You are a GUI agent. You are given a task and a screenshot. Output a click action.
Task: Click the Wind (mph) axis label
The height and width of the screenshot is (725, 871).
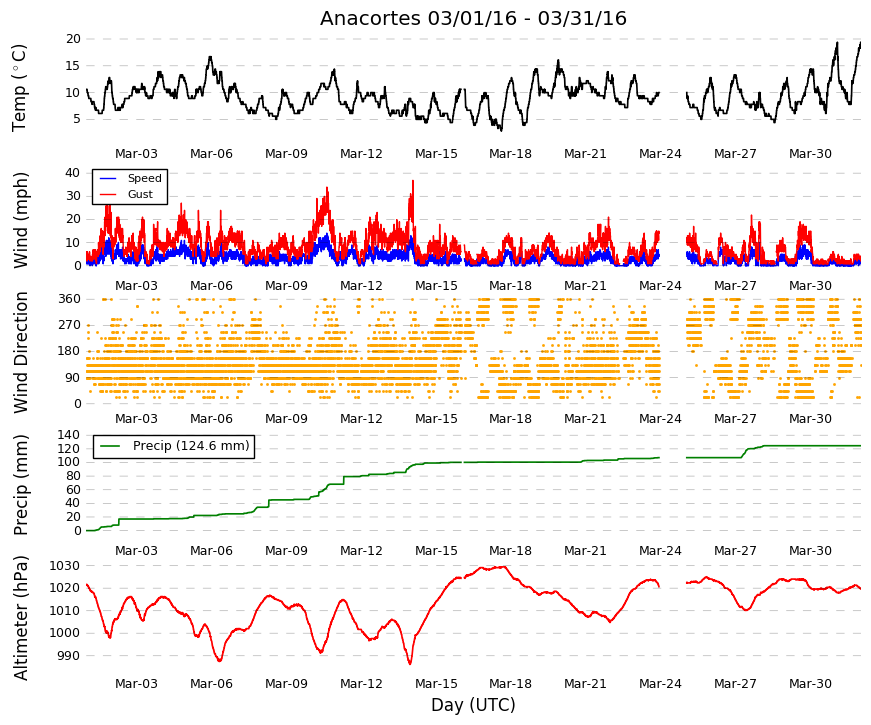pyautogui.click(x=20, y=220)
